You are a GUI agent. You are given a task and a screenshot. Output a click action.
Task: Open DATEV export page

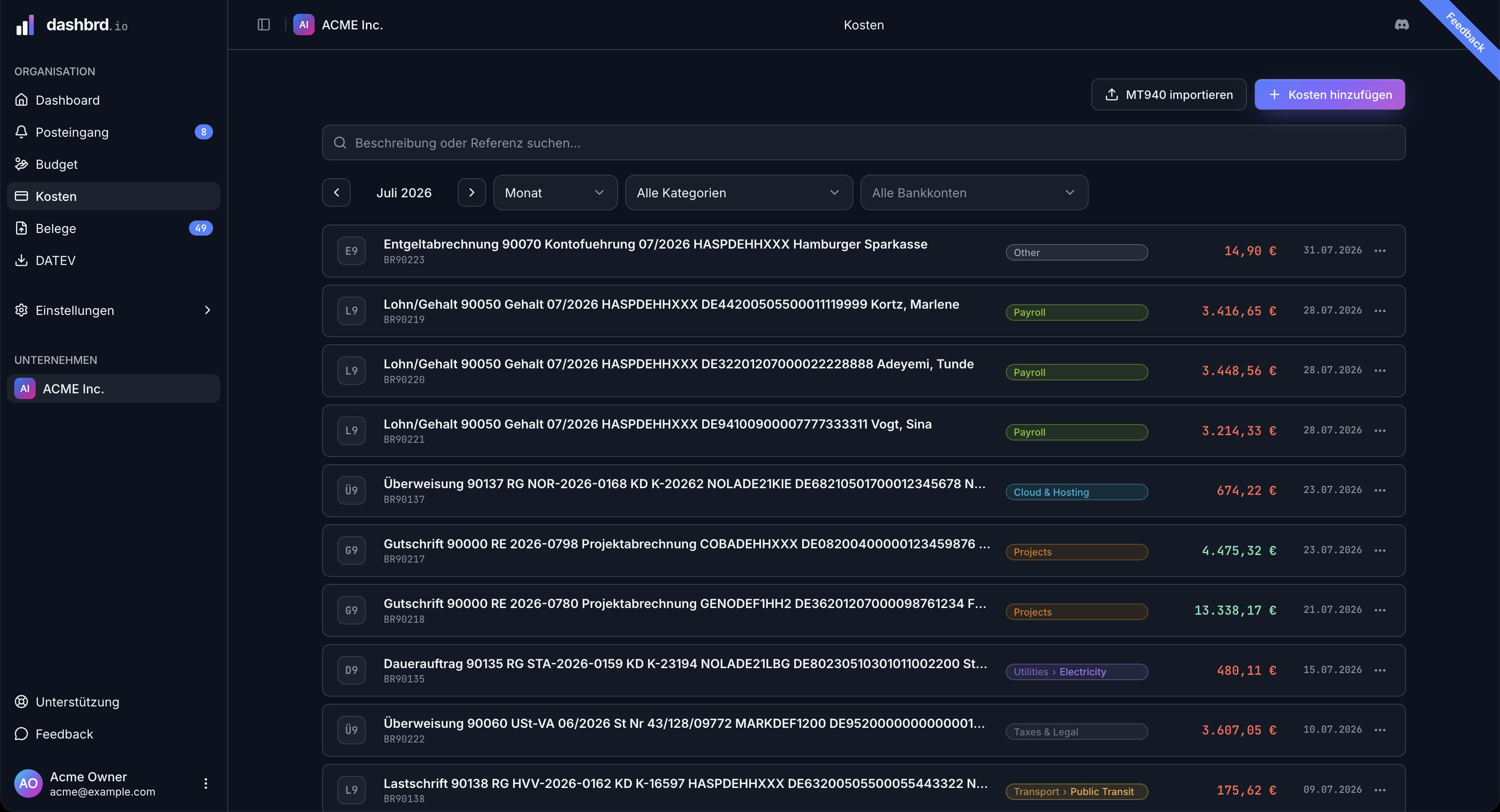point(114,260)
